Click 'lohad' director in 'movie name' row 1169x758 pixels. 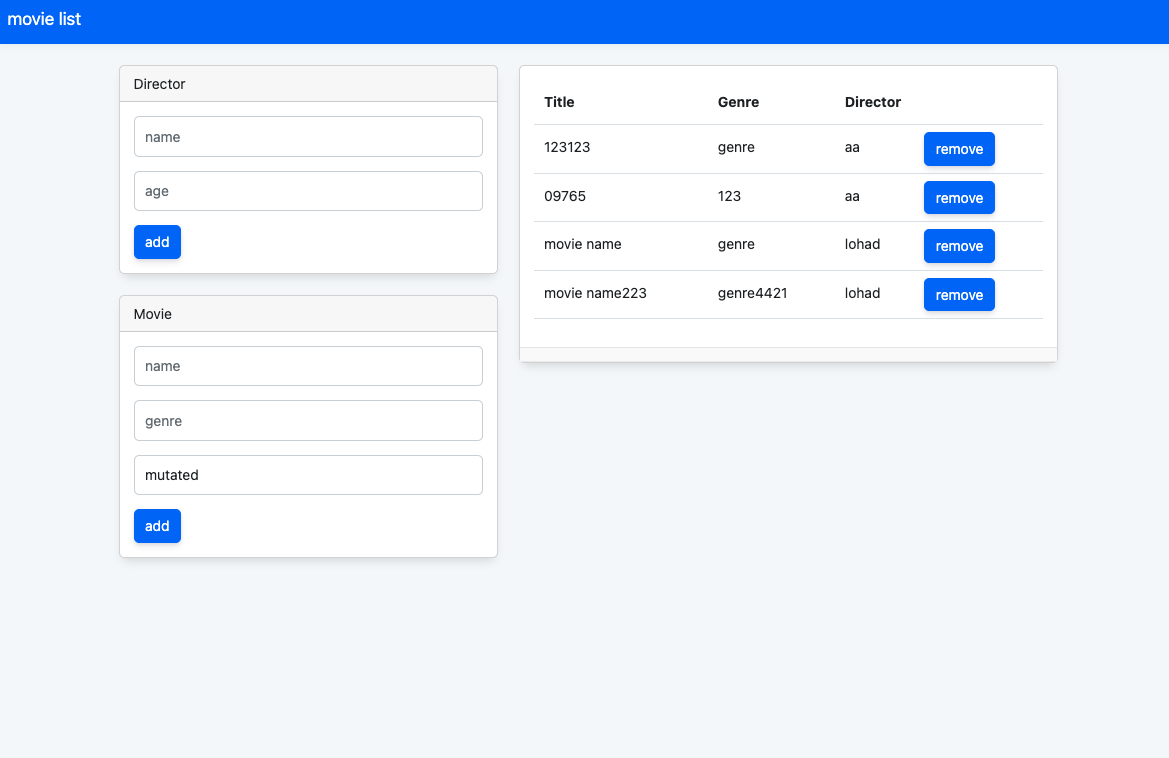[862, 244]
